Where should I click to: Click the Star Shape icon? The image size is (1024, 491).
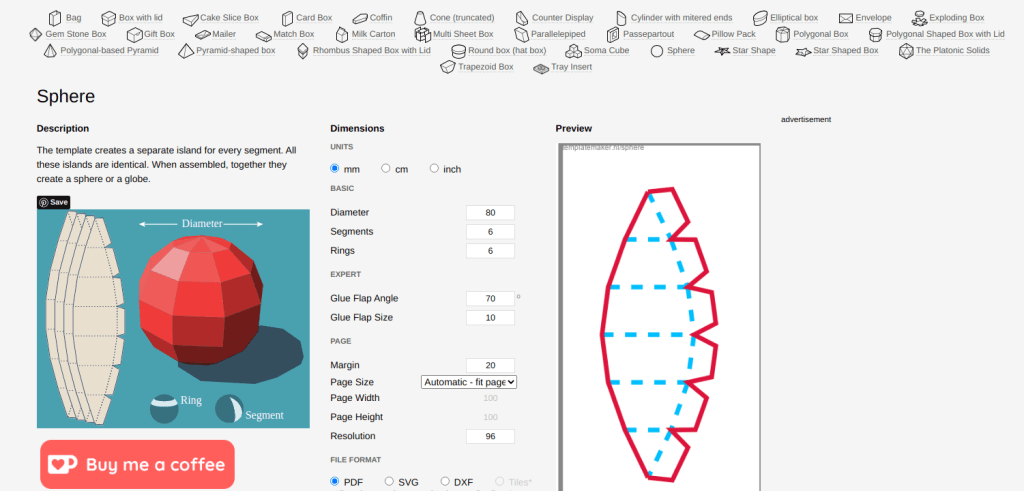(722, 50)
